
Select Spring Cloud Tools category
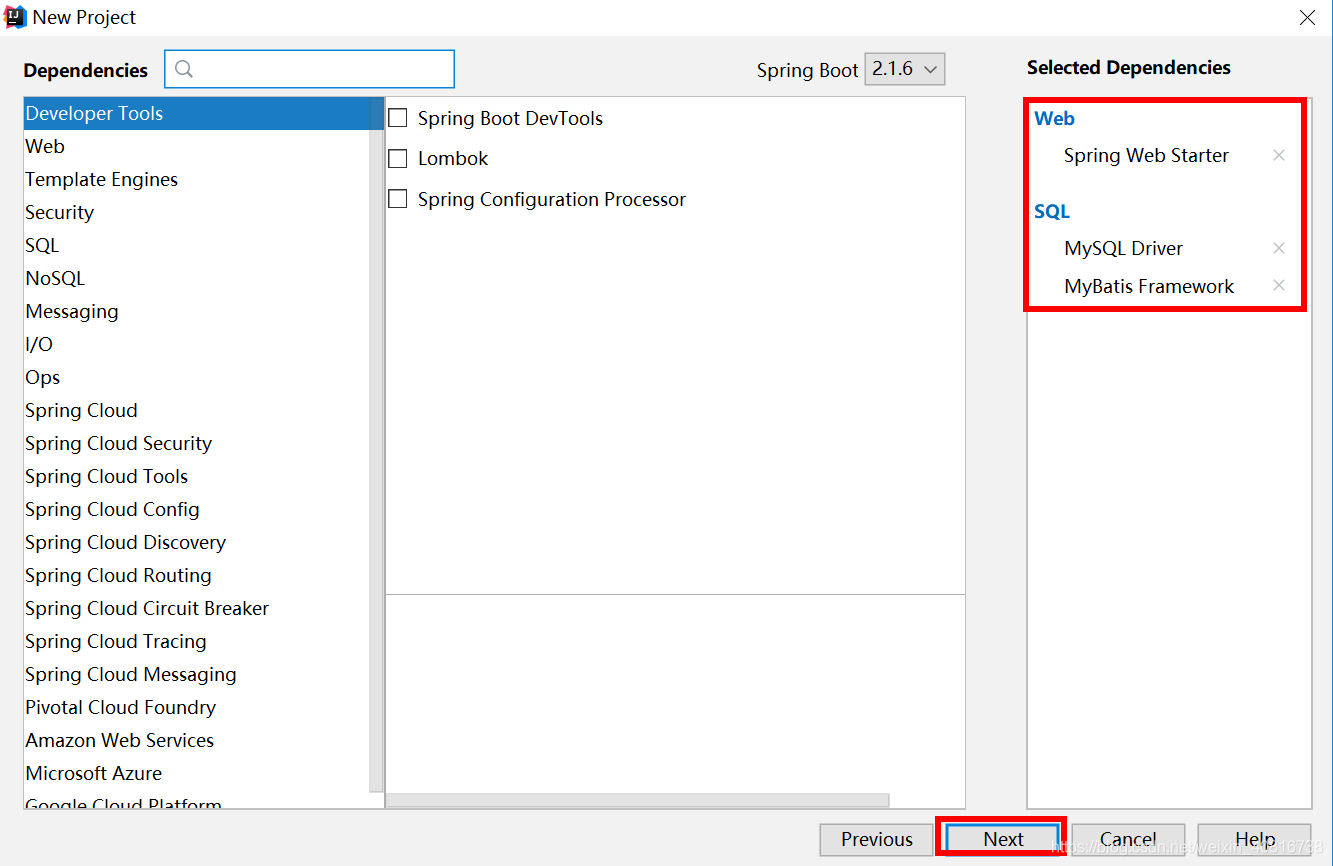click(x=196, y=476)
